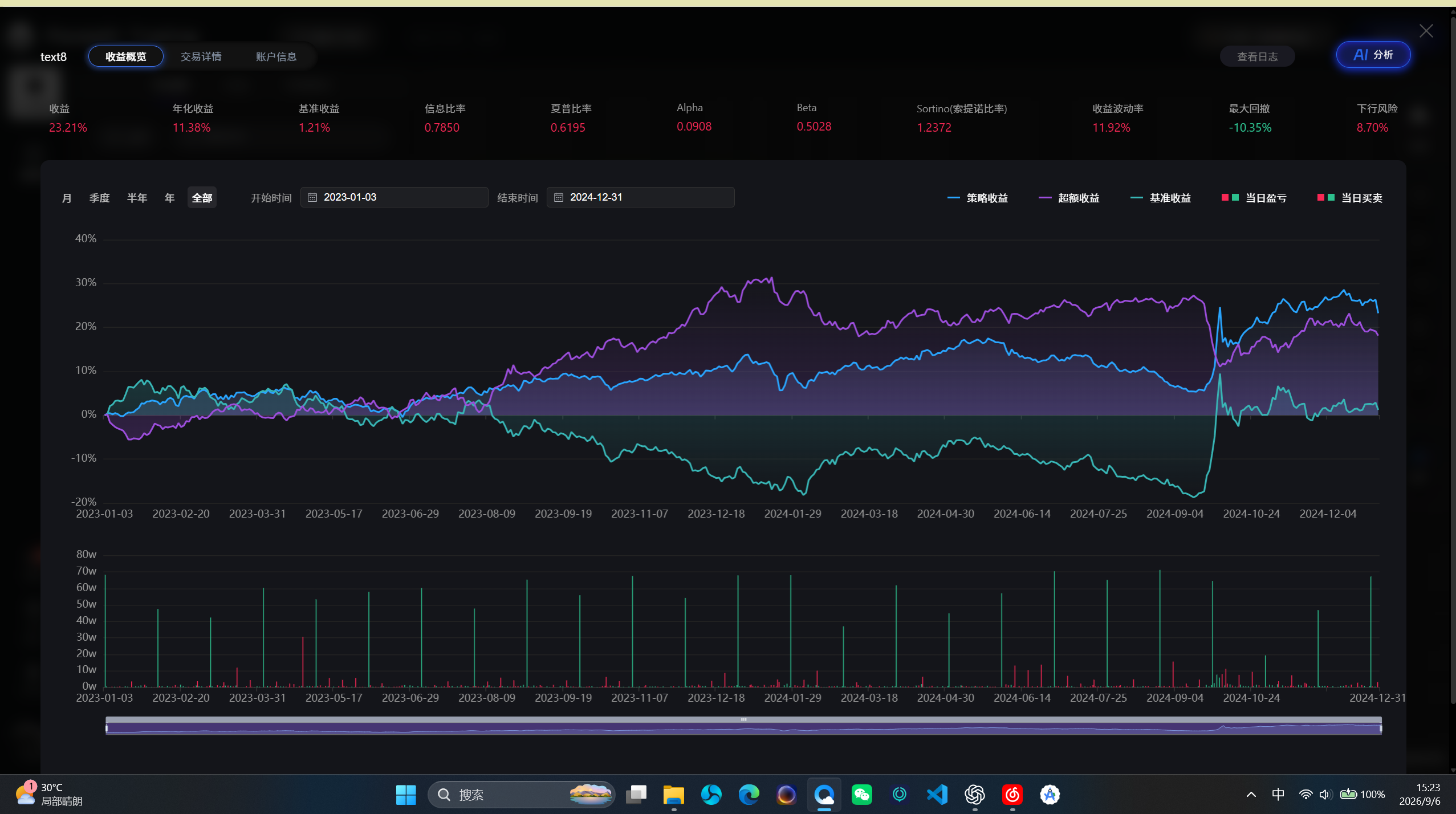Open the 收益概览 tab
This screenshot has width=1456, height=814.
point(125,56)
